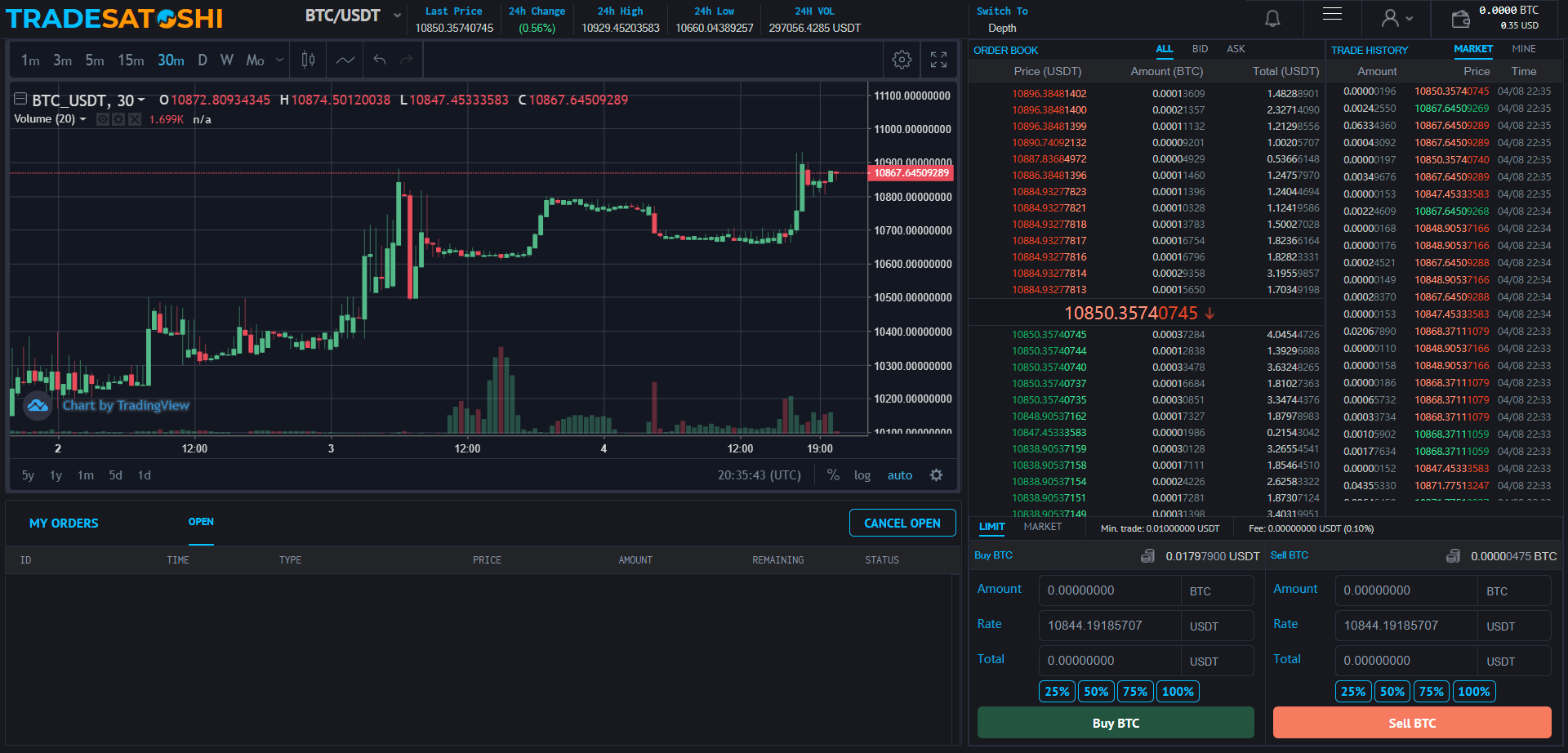Screen dimensions: 1568x753
Task: Open chart properties gear in toolbar
Action: (902, 60)
